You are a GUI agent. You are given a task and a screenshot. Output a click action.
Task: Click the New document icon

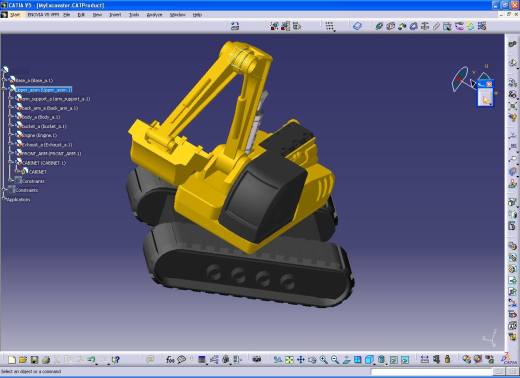(12, 360)
